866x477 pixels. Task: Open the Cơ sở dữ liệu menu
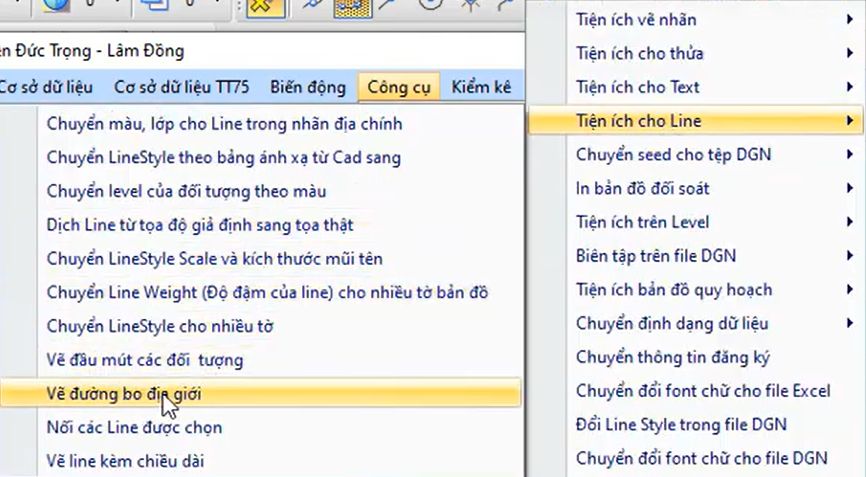(46, 87)
